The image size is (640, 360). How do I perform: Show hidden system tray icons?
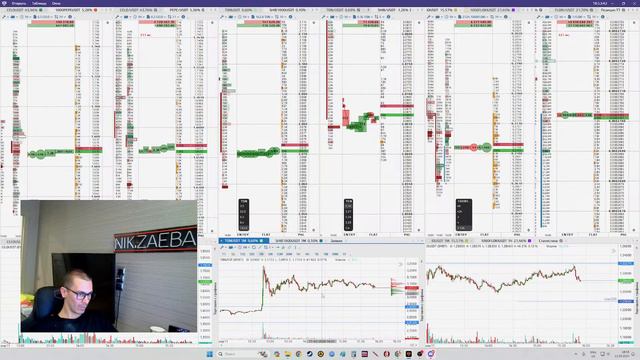click(x=575, y=354)
